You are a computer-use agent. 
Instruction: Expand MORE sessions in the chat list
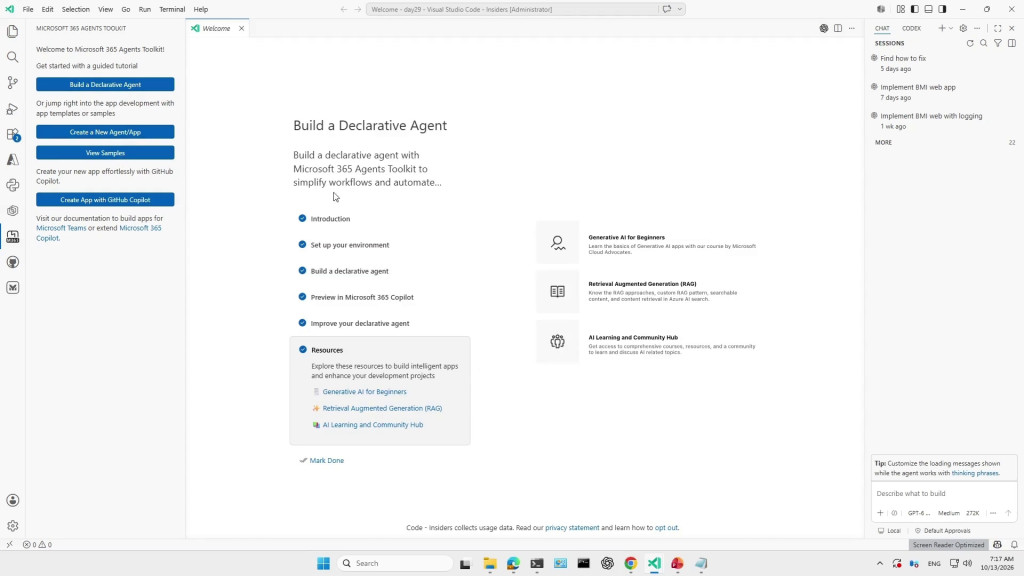click(884, 142)
